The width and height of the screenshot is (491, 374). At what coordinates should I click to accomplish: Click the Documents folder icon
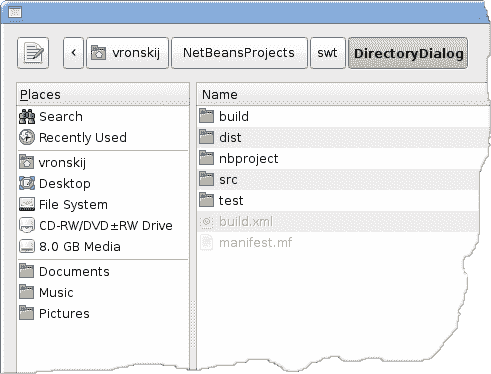coord(26,271)
